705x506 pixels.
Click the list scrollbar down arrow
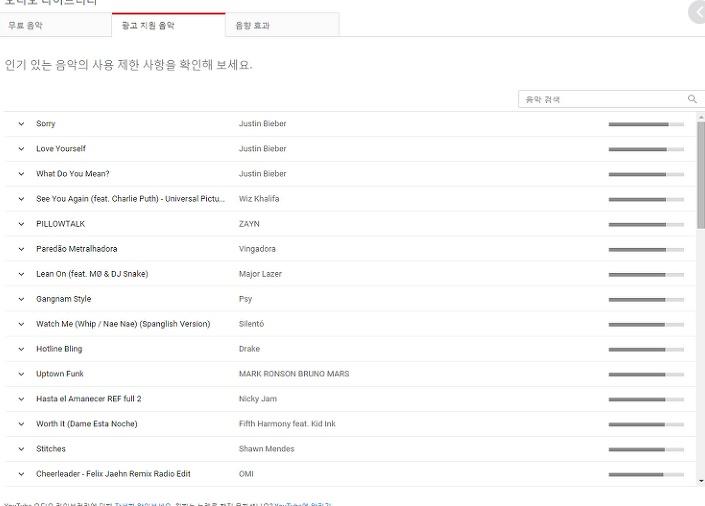coord(701,481)
